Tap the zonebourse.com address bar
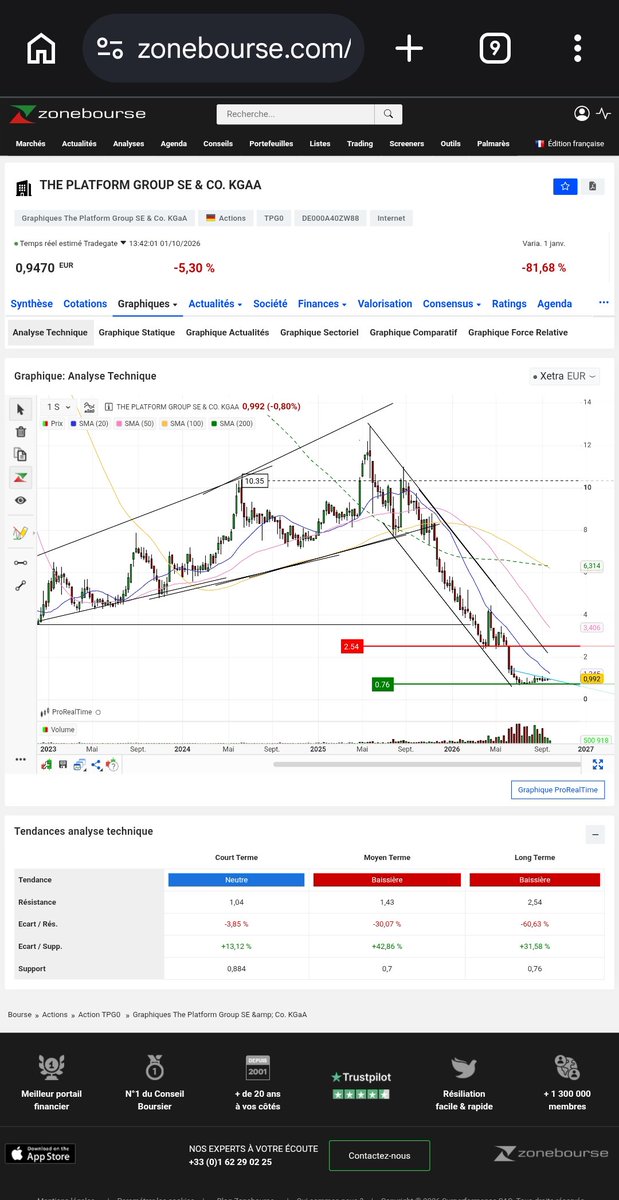The height and width of the screenshot is (1200, 619). [223, 48]
